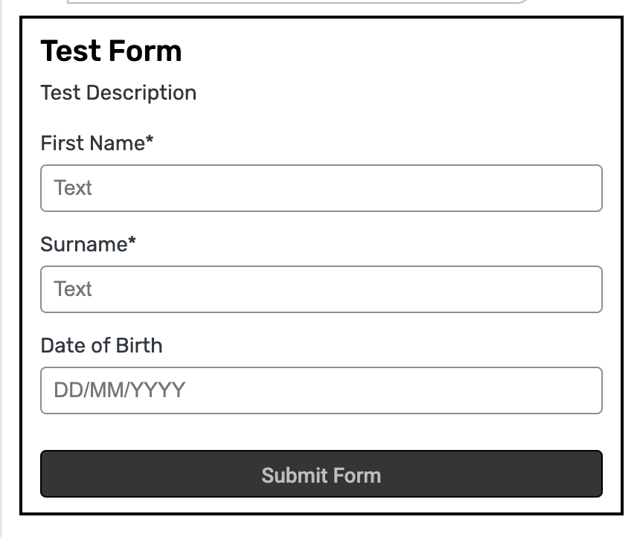Image resolution: width=640 pixels, height=537 pixels.
Task: Click the Test Form heading
Action: coord(111,51)
